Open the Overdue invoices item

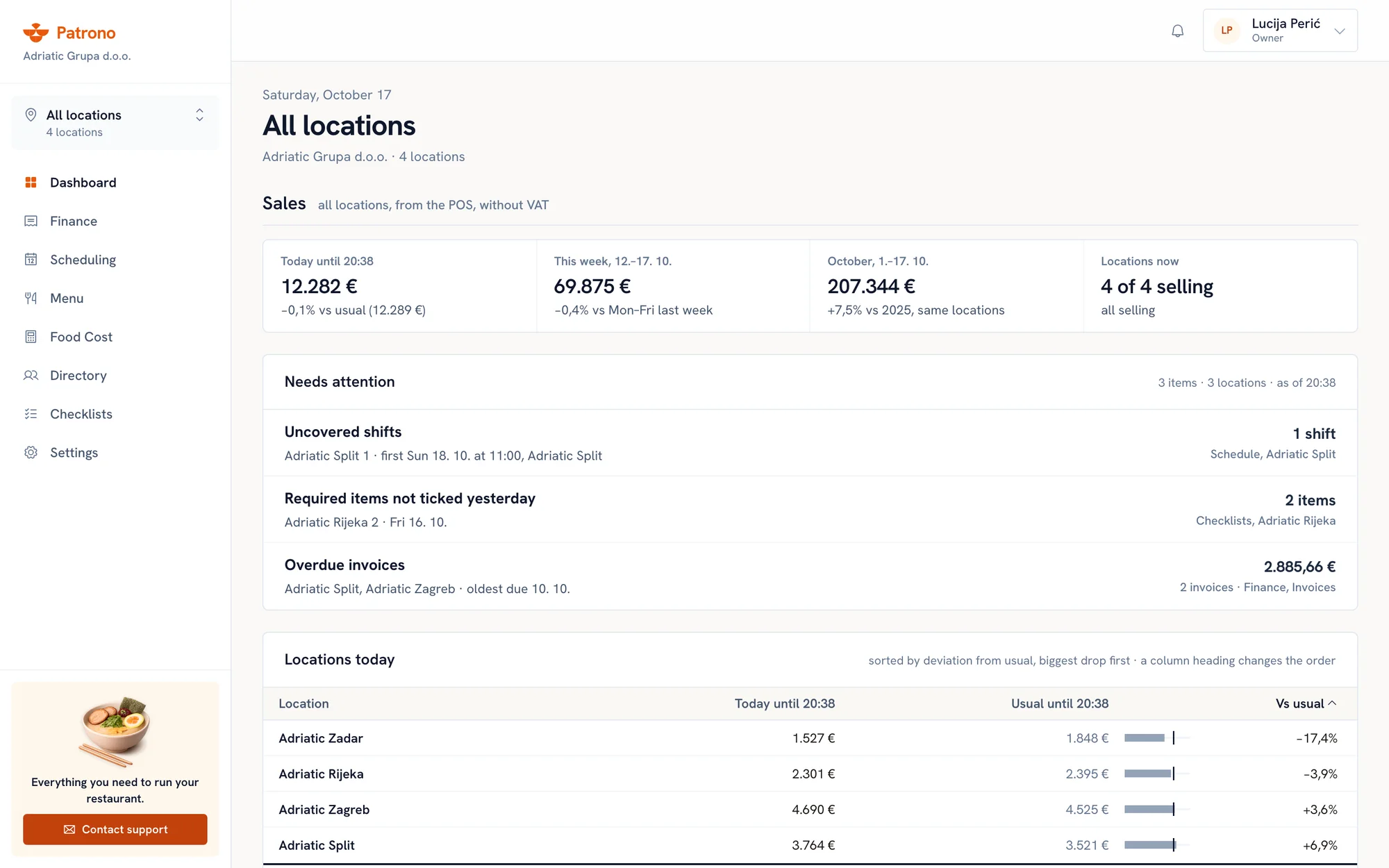coord(810,576)
